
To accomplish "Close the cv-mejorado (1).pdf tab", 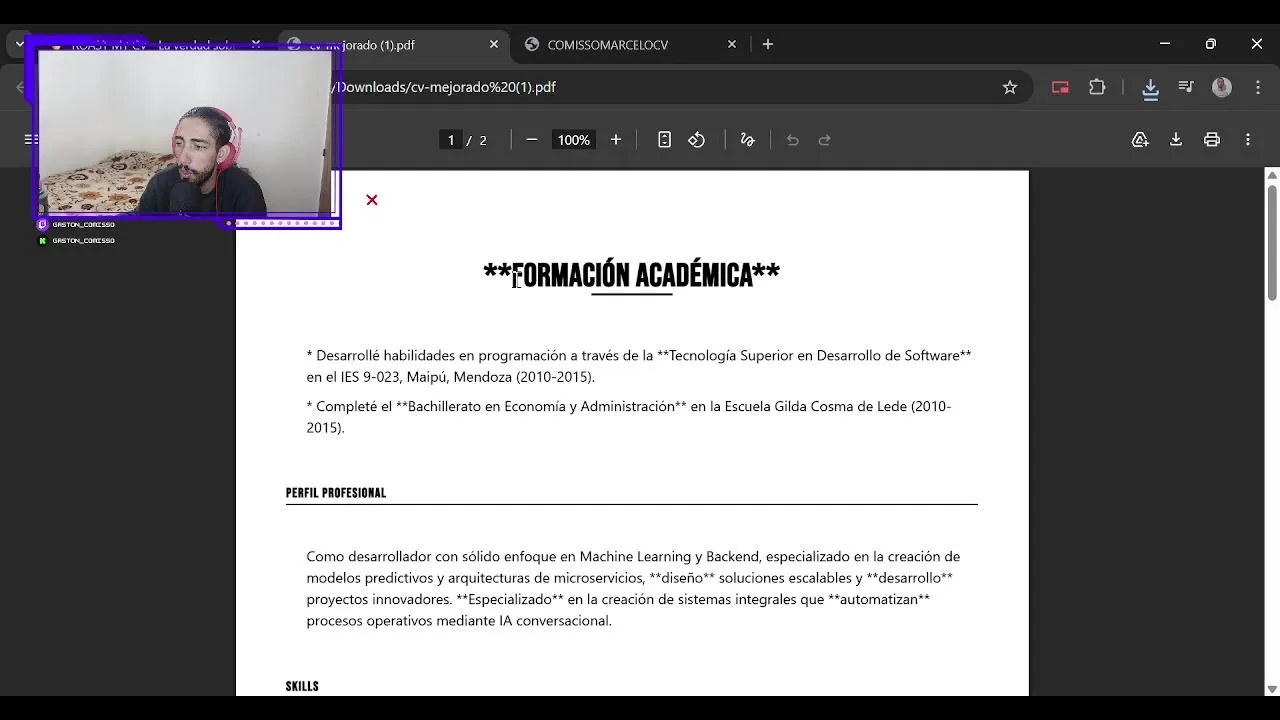I will [x=494, y=44].
